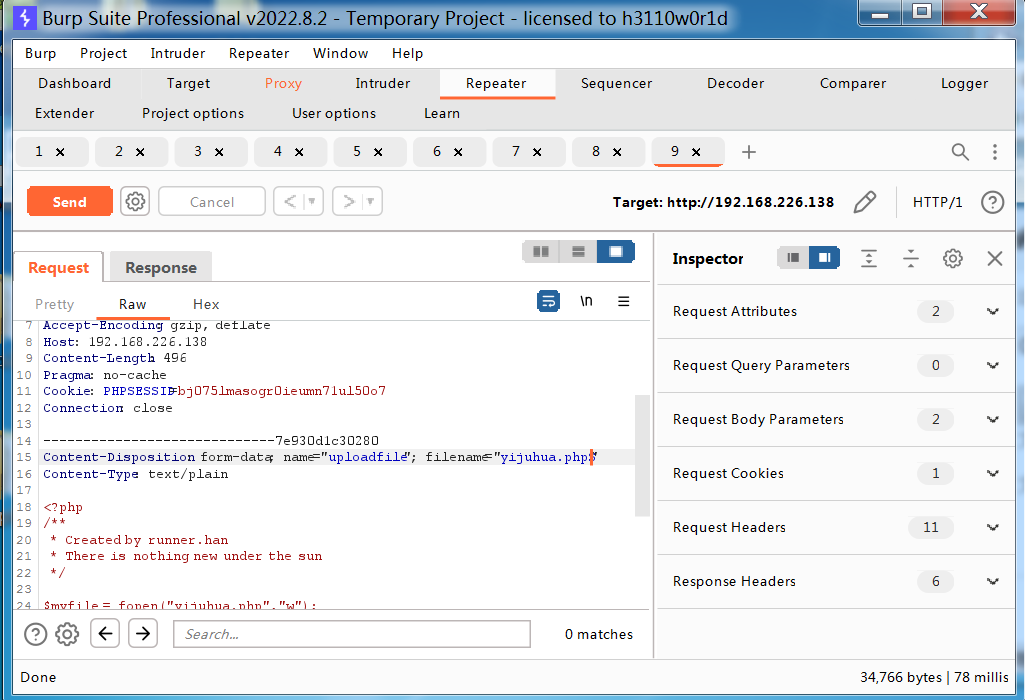
Task: Go back in request history
Action: [290, 201]
